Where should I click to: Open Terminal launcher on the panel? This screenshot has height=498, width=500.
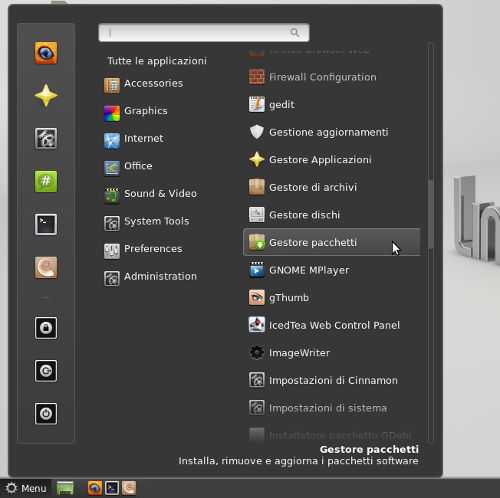(x=112, y=488)
